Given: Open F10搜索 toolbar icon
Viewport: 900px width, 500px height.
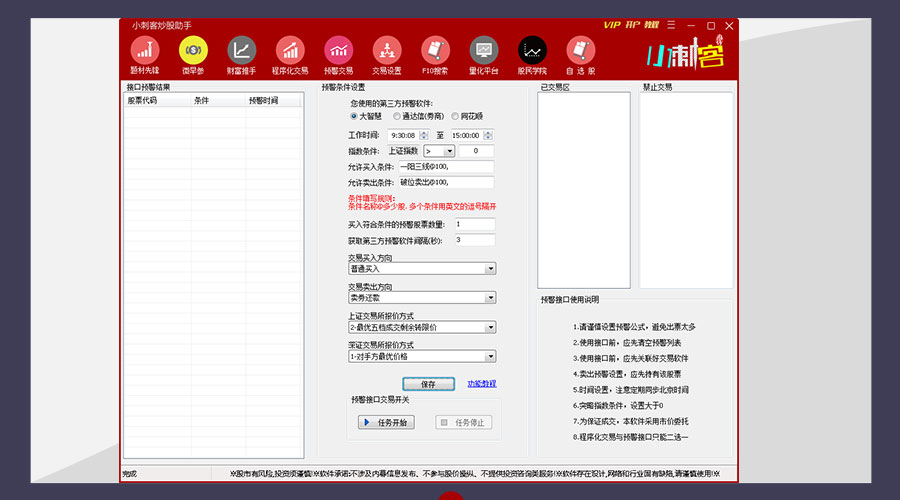Looking at the screenshot, I should click(435, 56).
